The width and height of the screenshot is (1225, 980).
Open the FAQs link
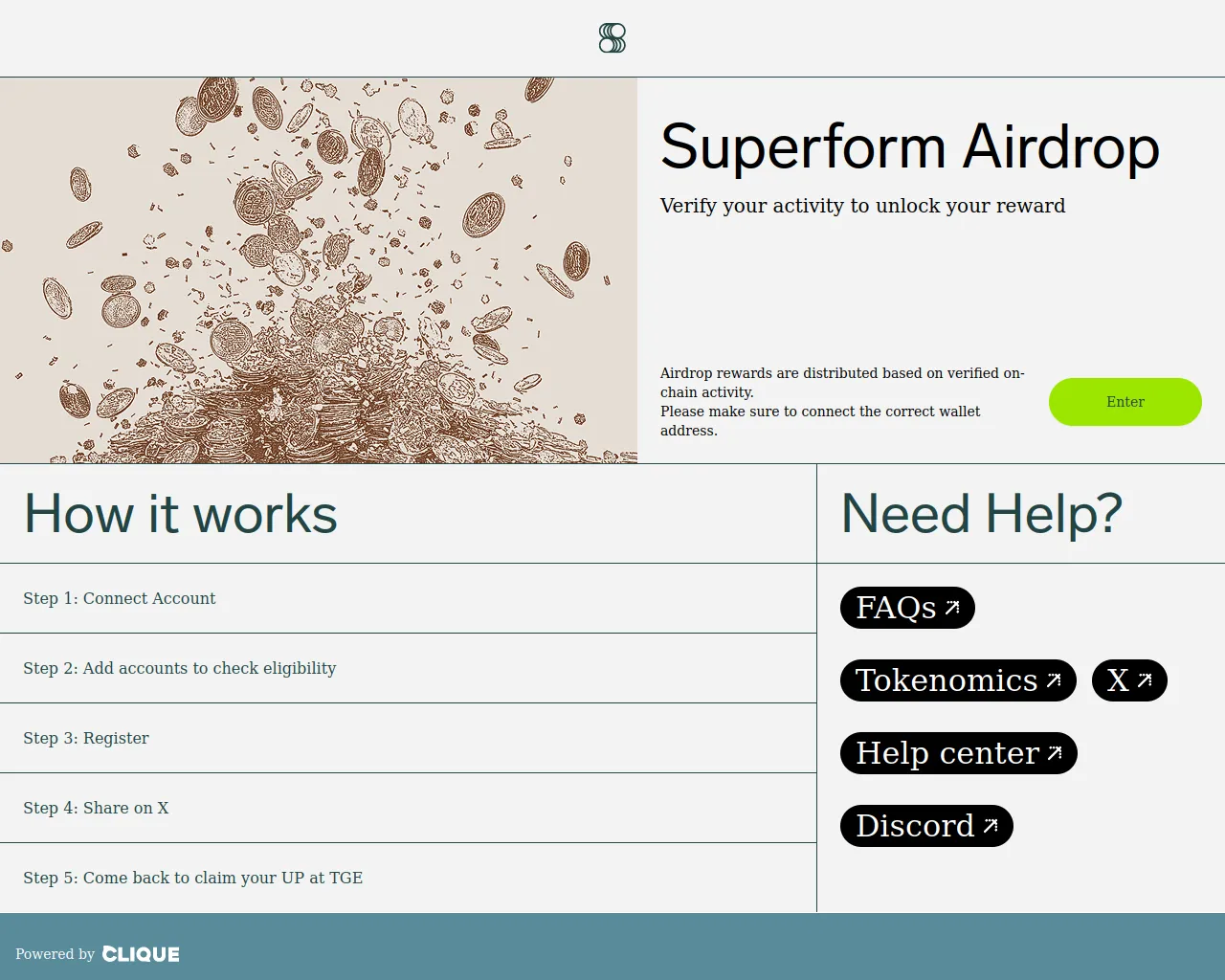pyautogui.click(x=907, y=608)
